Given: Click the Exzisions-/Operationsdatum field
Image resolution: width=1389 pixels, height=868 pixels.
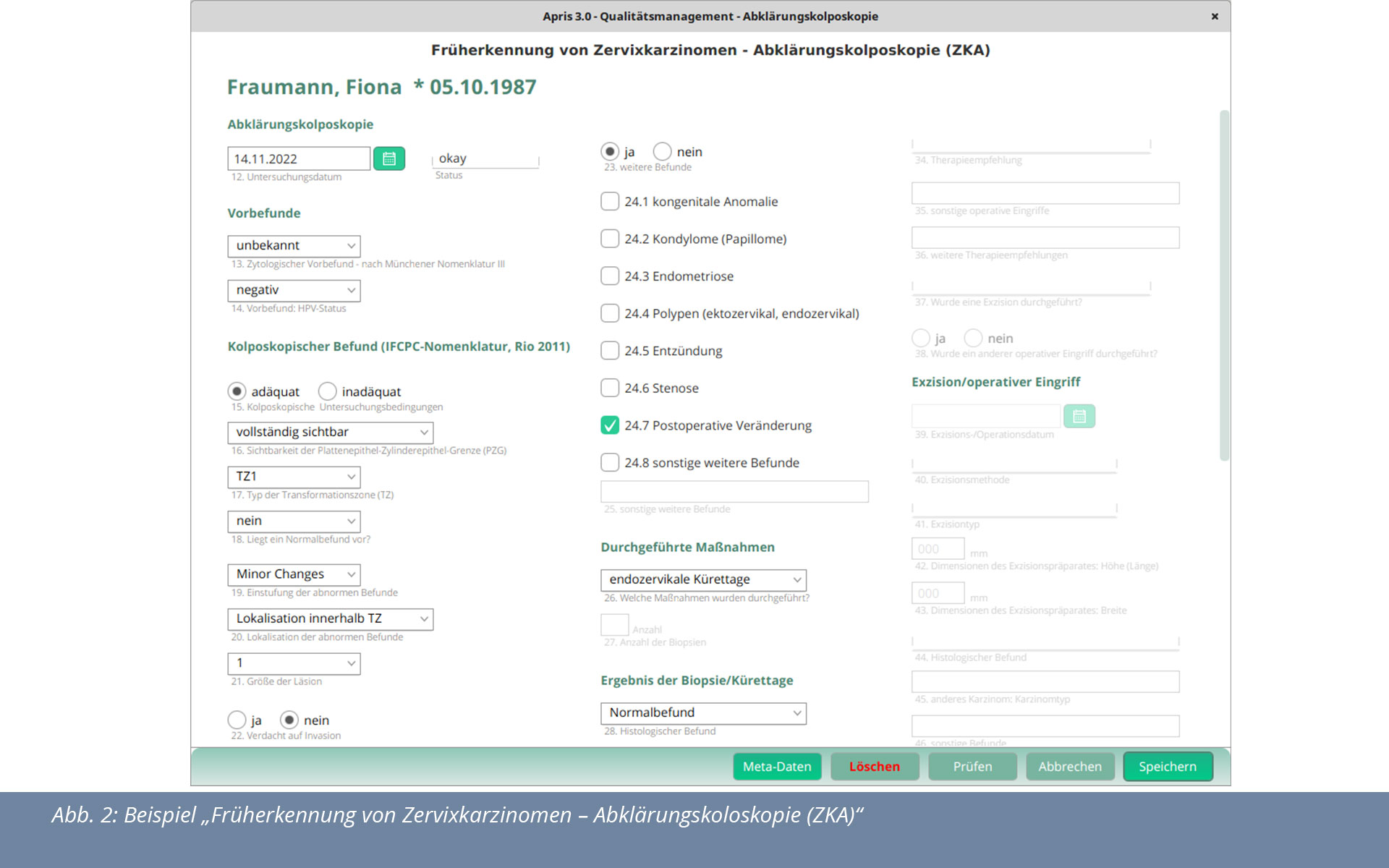Looking at the screenshot, I should [986, 416].
